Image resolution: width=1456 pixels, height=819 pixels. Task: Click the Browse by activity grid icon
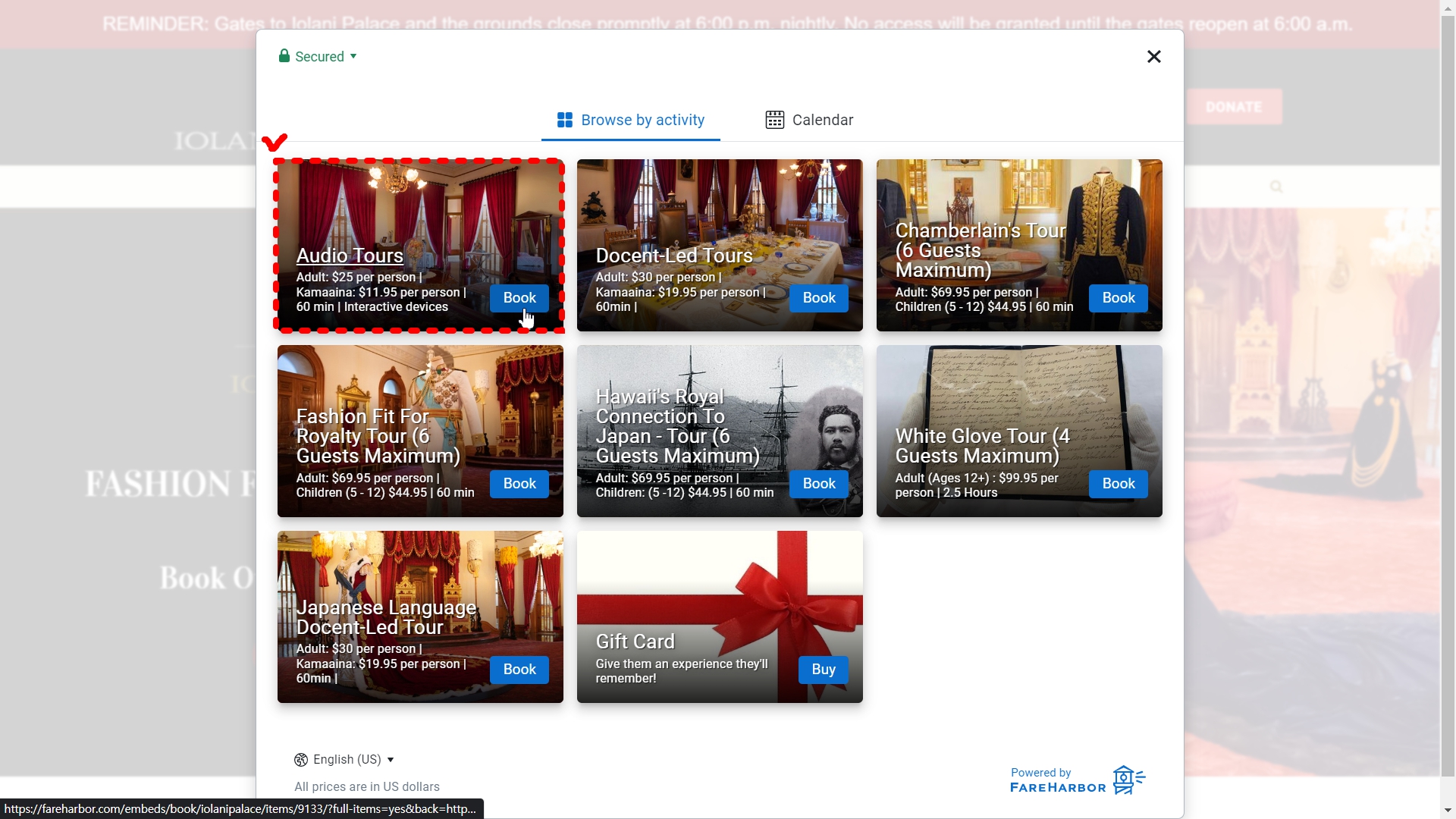(564, 120)
